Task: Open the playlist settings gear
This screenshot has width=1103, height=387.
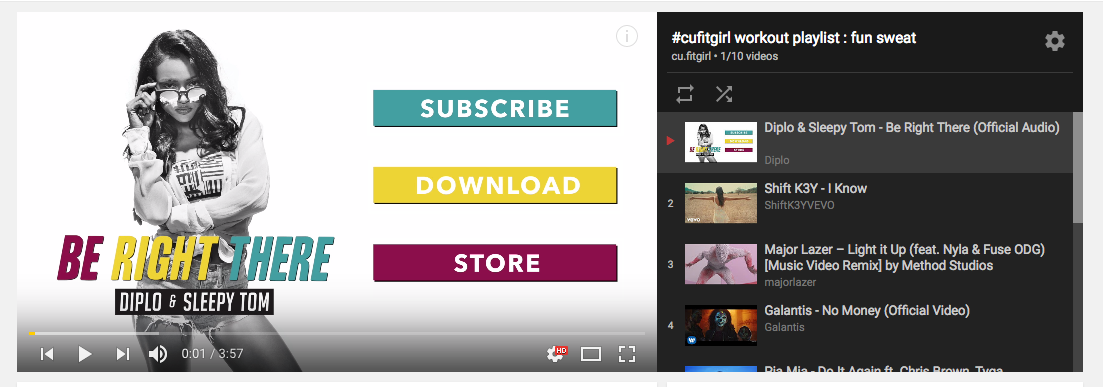Action: click(x=1054, y=41)
